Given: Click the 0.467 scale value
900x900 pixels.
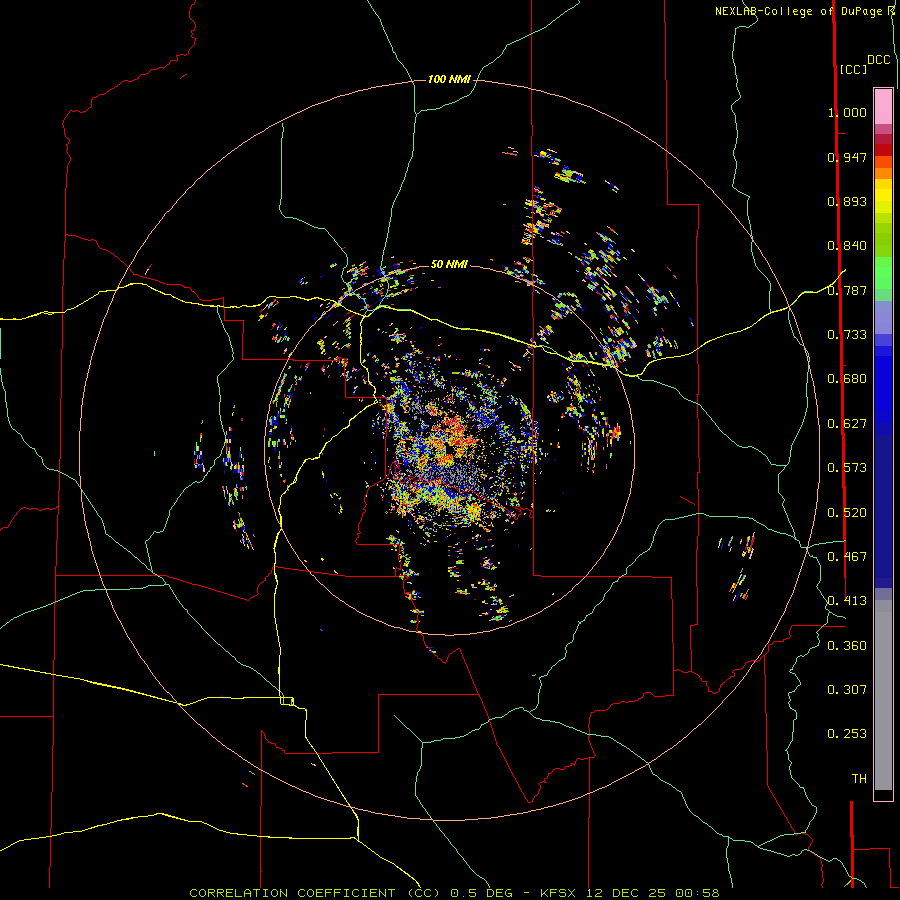Looking at the screenshot, I should click(847, 557).
